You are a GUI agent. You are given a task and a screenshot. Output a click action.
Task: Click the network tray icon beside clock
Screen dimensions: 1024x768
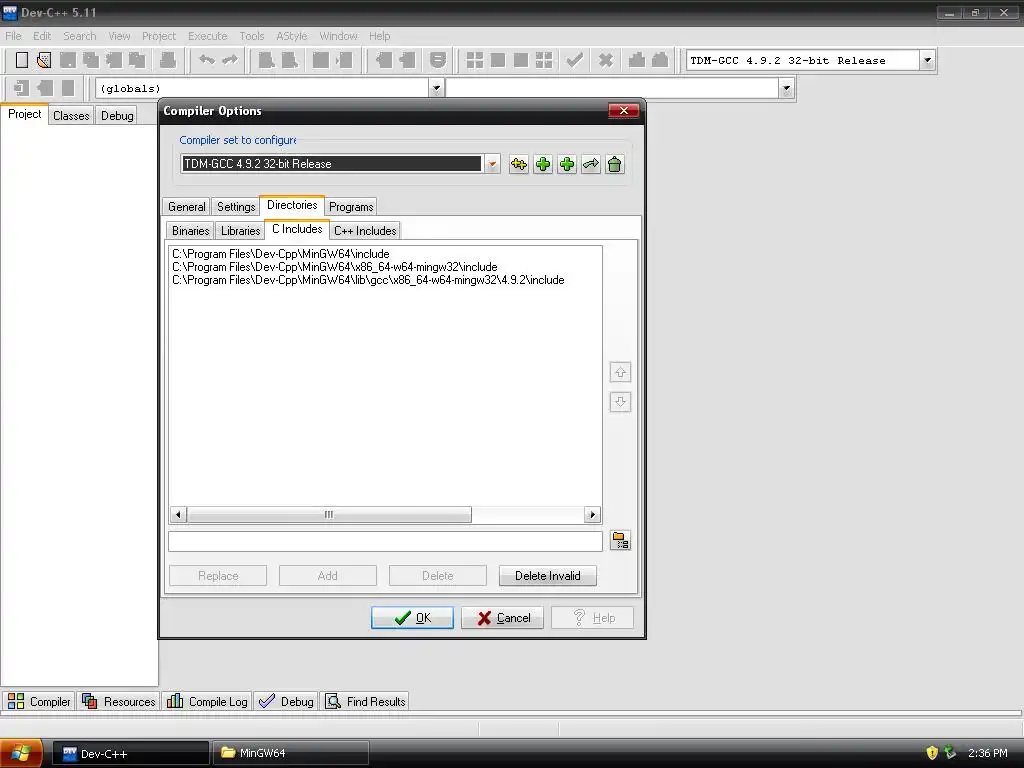(950, 753)
